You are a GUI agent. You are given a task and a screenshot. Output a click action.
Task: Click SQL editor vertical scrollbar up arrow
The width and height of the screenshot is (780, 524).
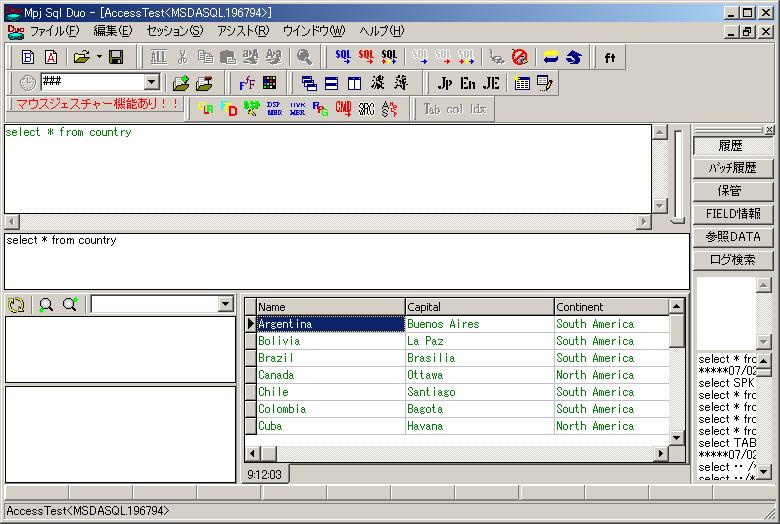tap(660, 132)
